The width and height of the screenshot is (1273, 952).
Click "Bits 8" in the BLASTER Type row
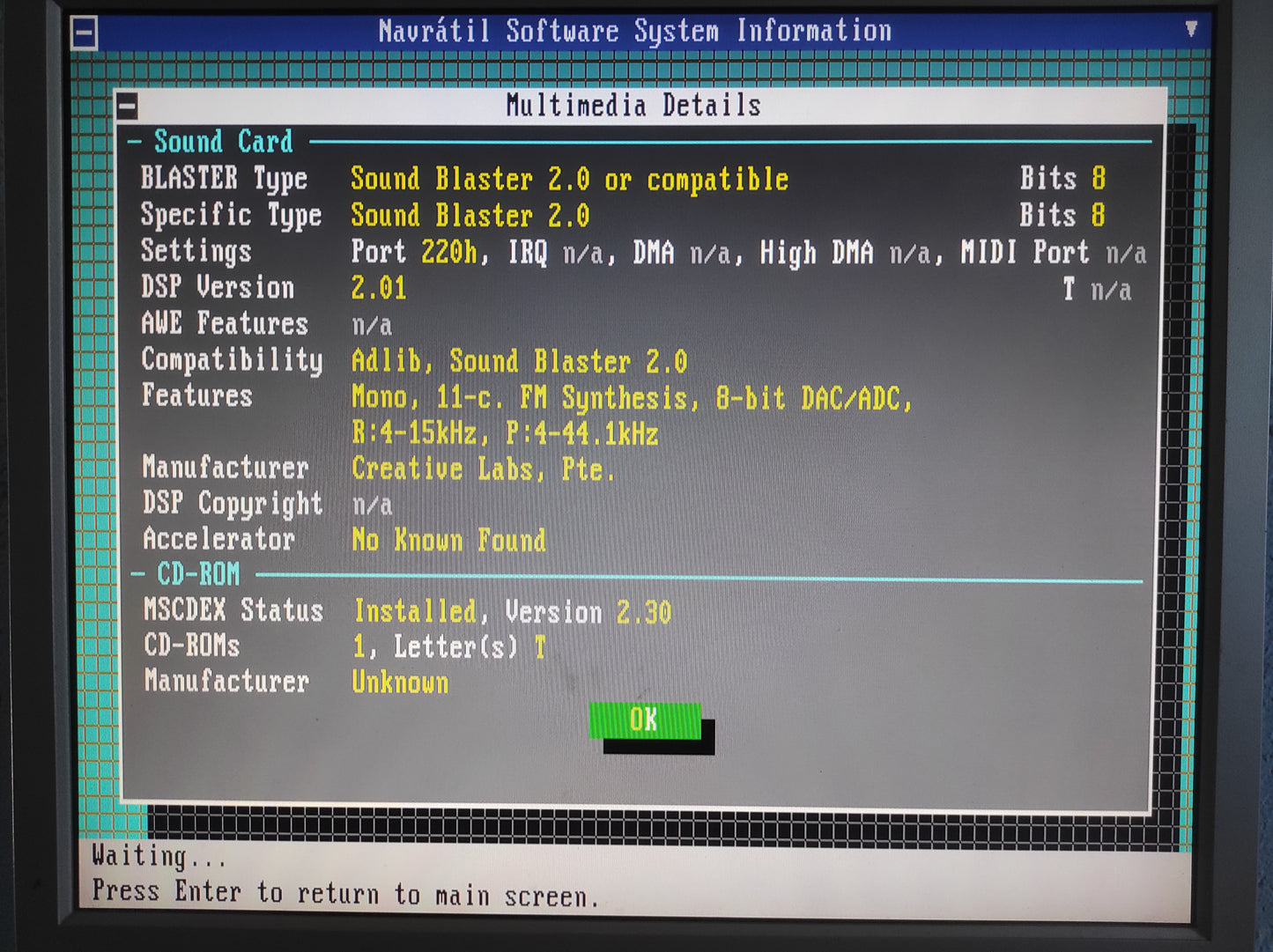1062,178
